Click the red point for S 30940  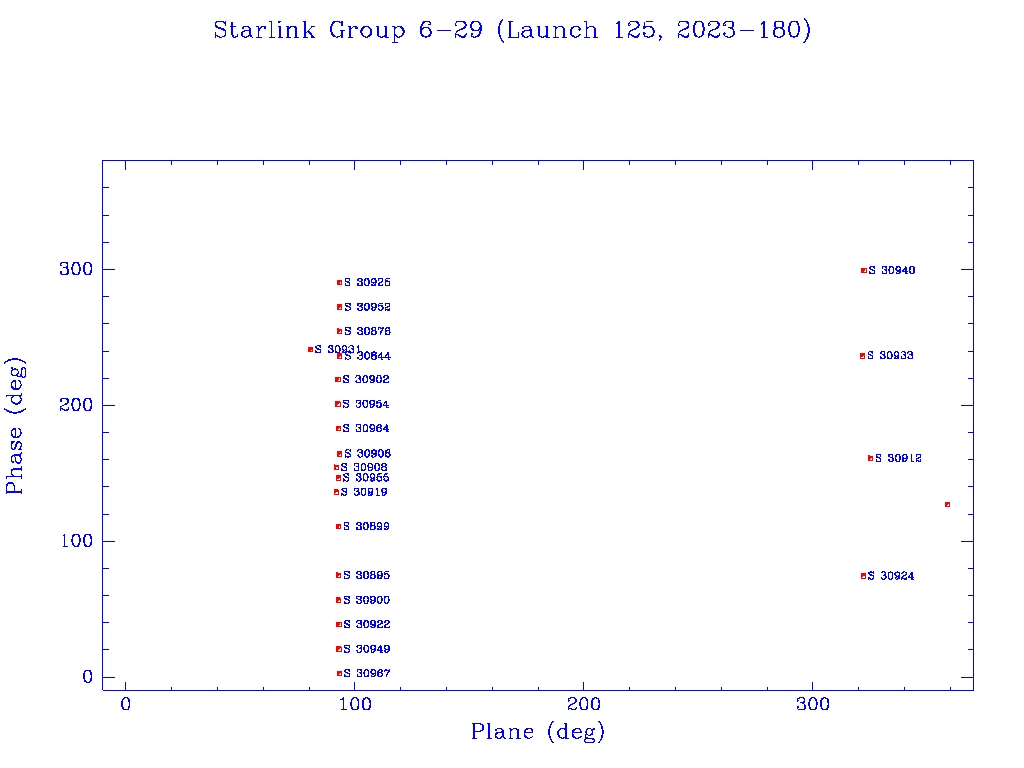(863, 270)
